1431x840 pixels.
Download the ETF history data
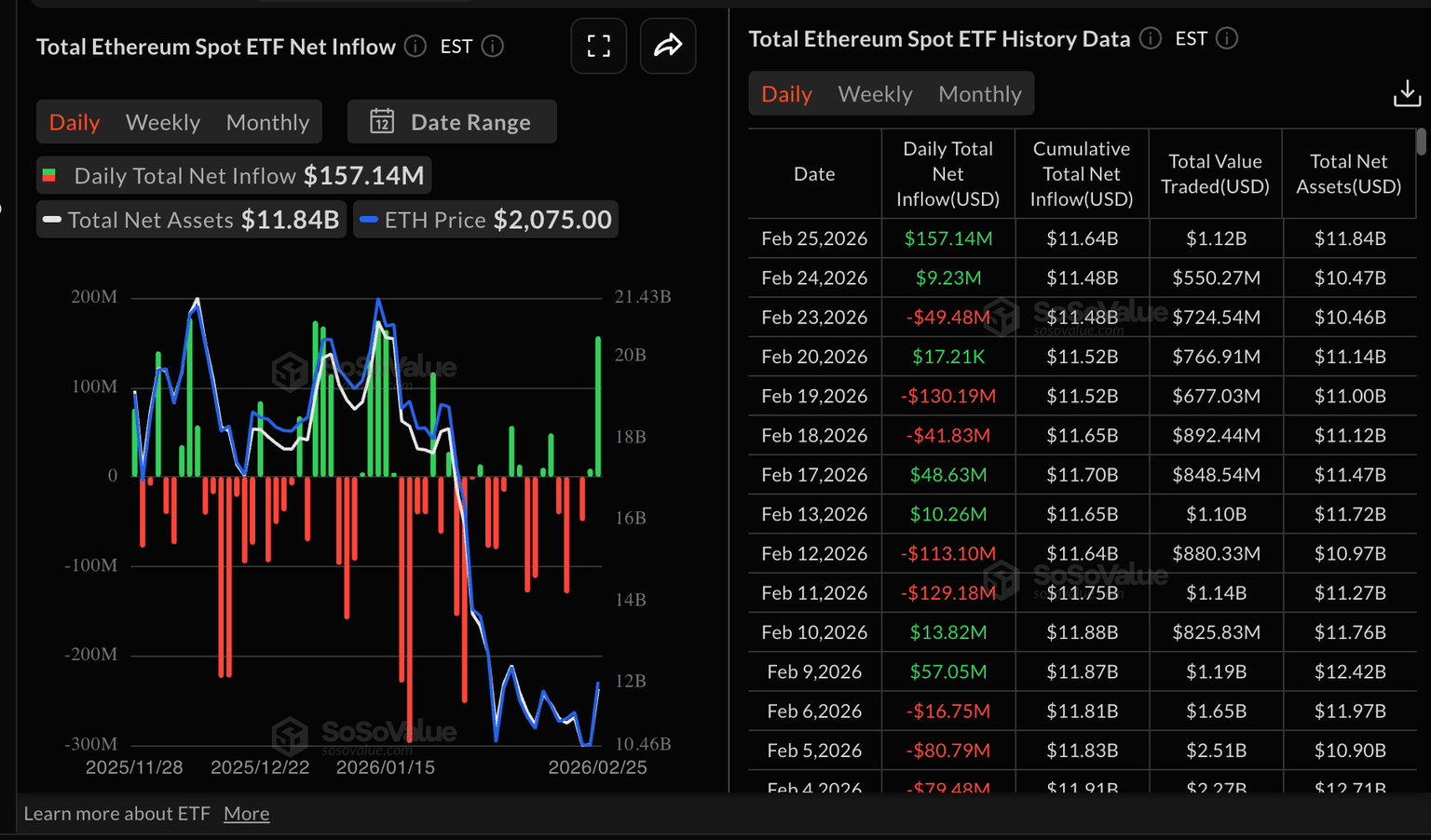1407,93
